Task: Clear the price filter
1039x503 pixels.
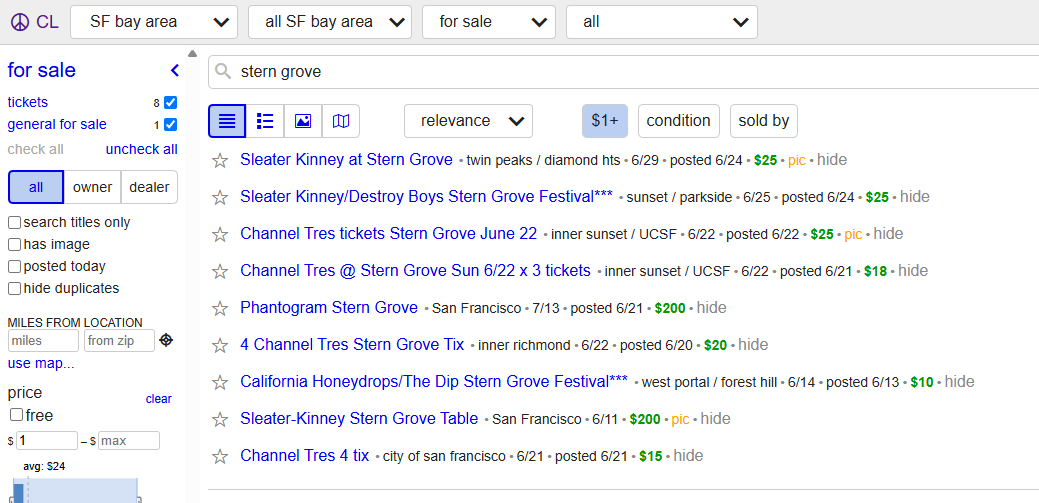Action: click(x=159, y=399)
